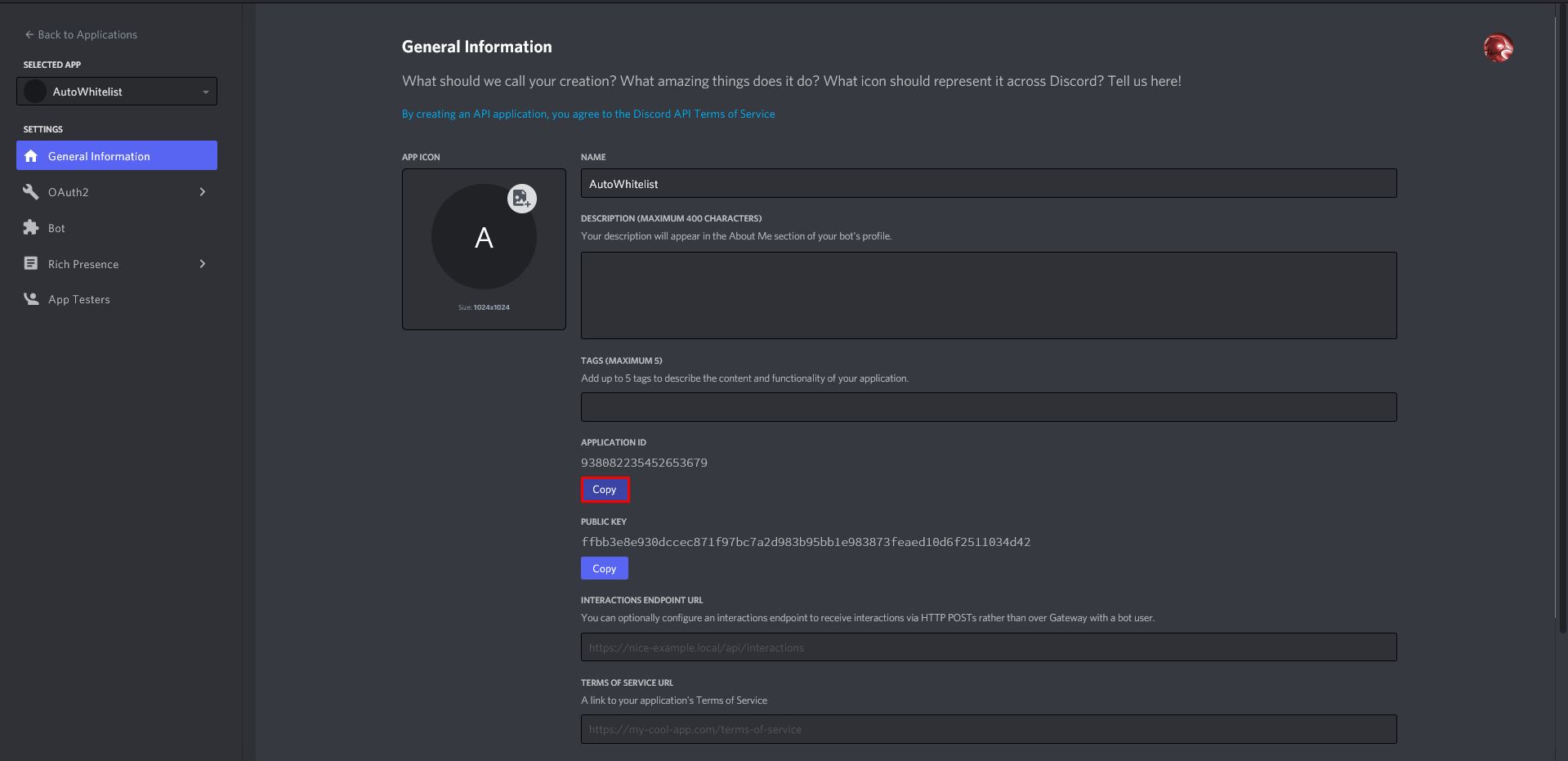Click the back arrow icon to Applications
The width and height of the screenshot is (1568, 761).
pos(28,34)
